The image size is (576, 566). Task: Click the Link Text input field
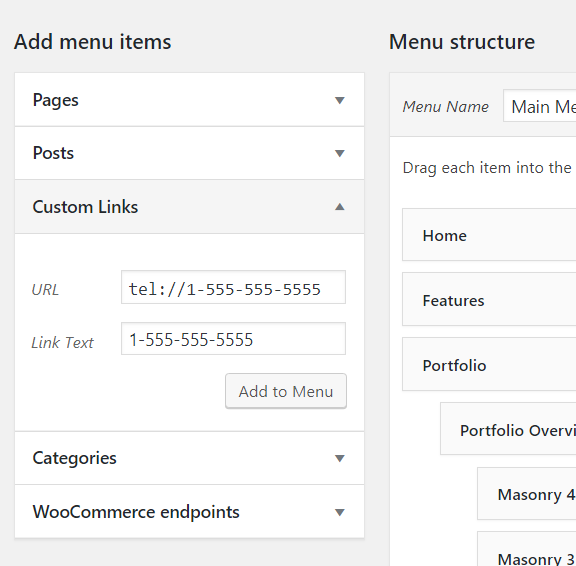click(x=233, y=339)
